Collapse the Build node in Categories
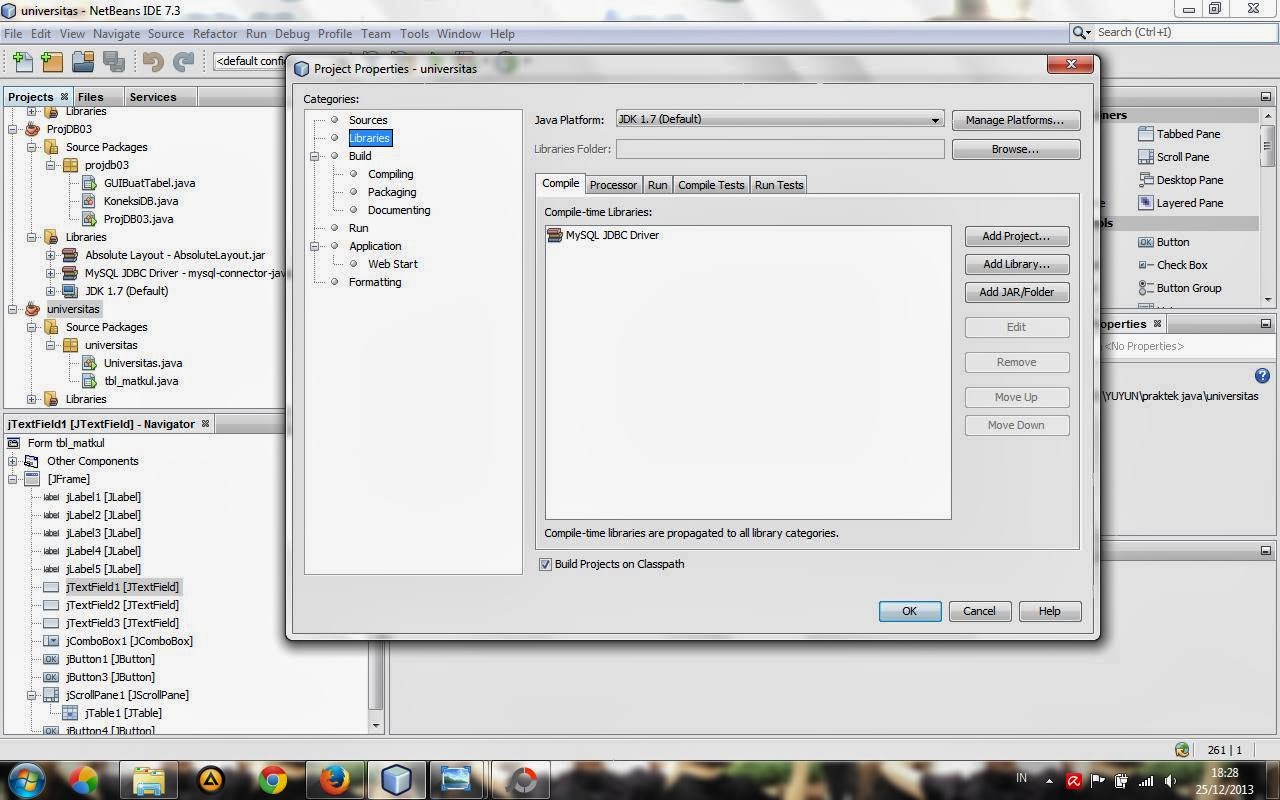This screenshot has width=1280, height=800. click(315, 155)
